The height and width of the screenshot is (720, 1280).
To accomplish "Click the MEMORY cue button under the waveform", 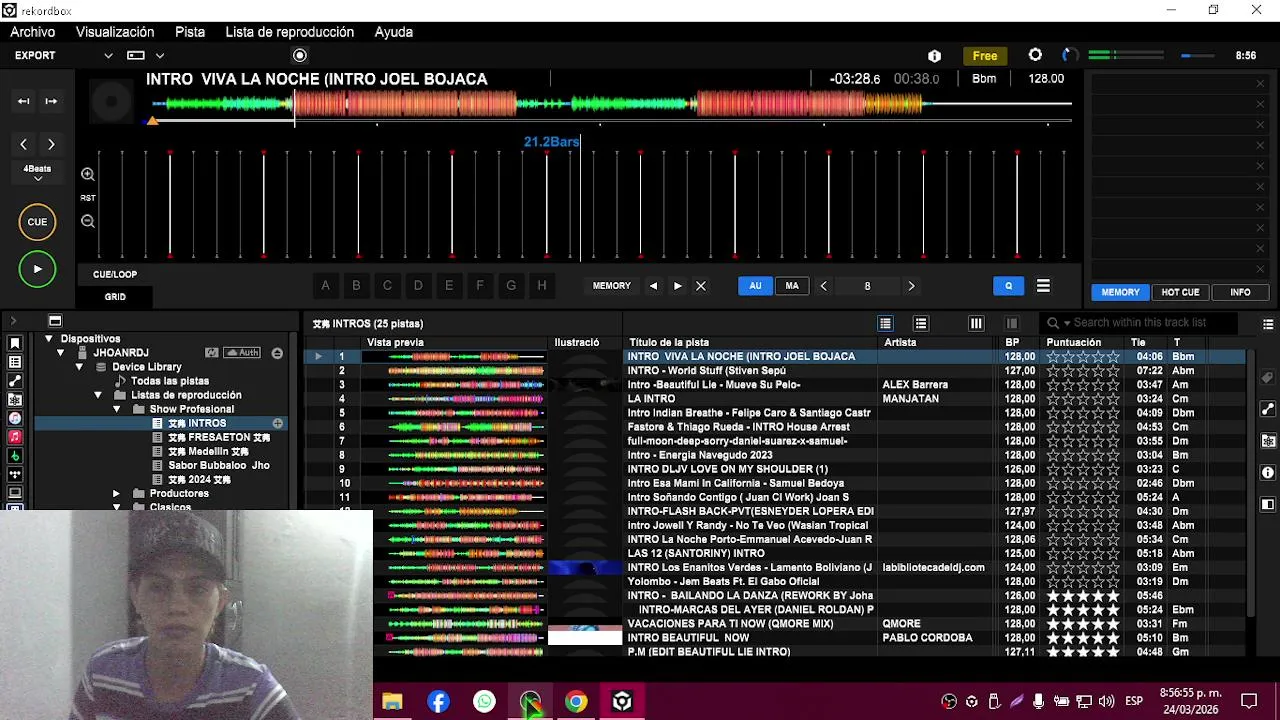I will [x=612, y=286].
